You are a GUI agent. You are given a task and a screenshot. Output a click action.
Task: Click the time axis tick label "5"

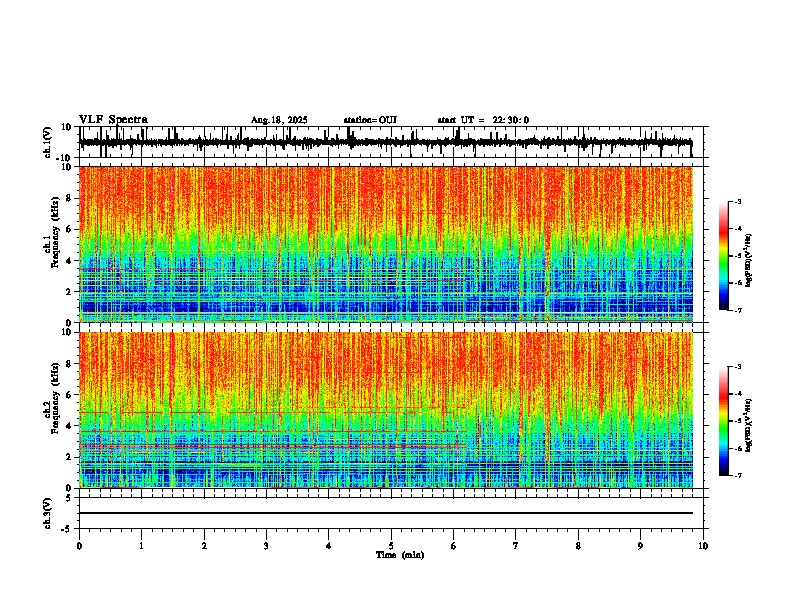(x=391, y=546)
